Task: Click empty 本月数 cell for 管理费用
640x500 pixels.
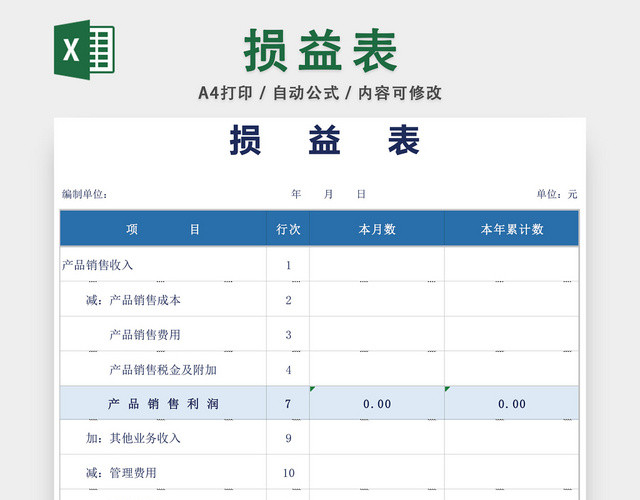Action: (377, 472)
